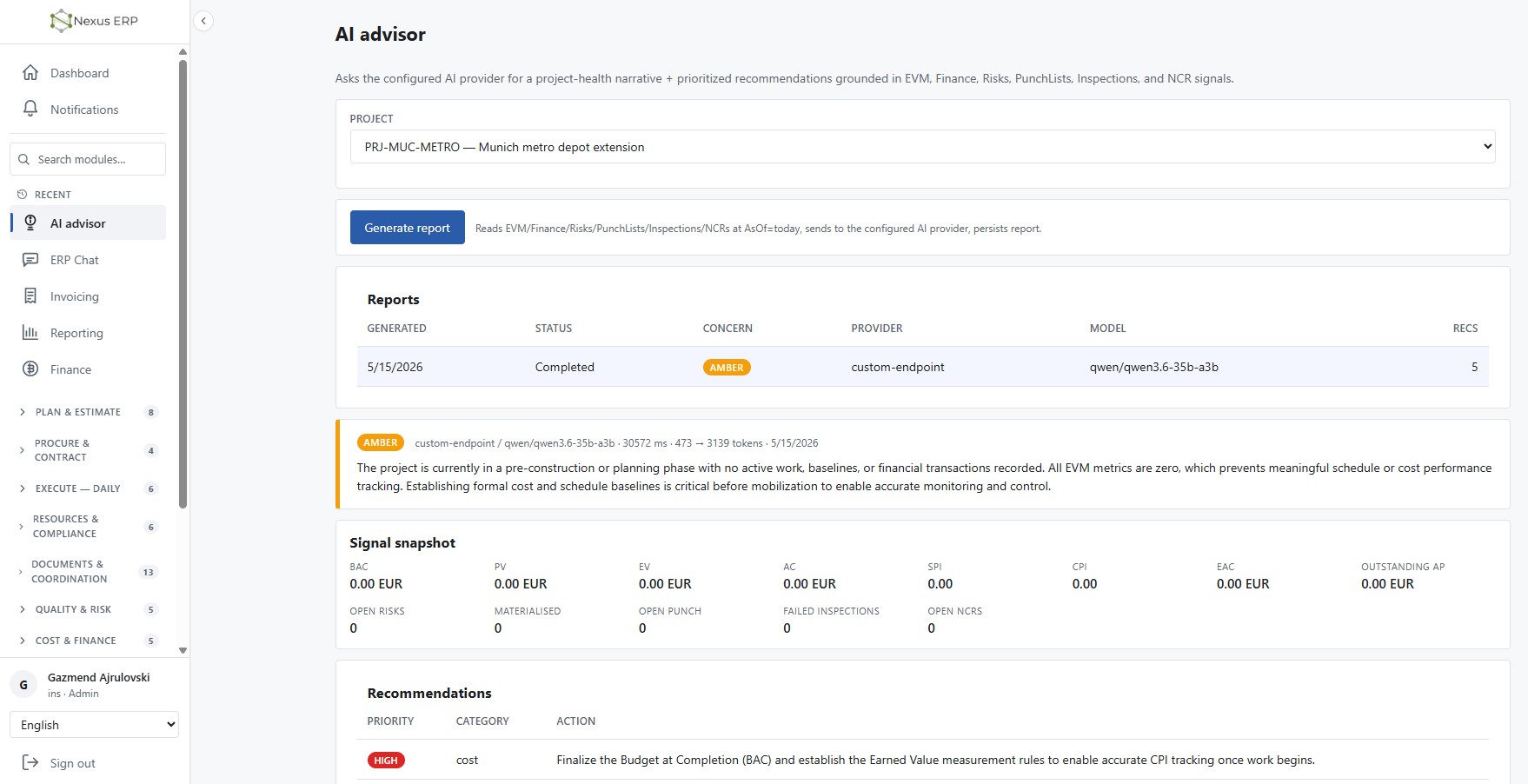Expand the EXECUTE — DAILY section

(87, 488)
